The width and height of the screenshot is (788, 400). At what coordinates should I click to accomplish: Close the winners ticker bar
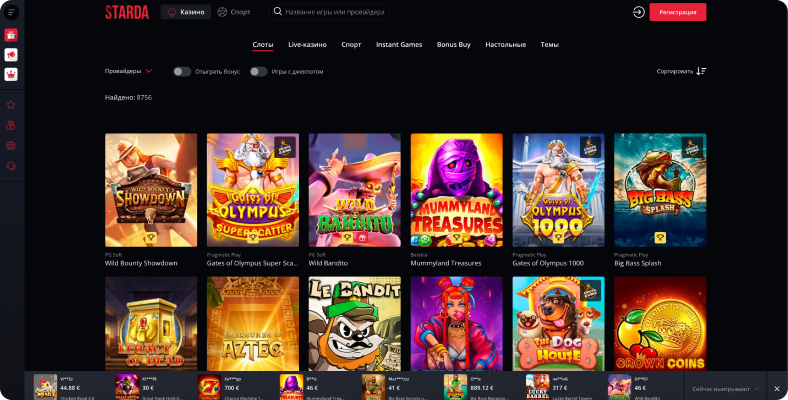[x=777, y=389]
